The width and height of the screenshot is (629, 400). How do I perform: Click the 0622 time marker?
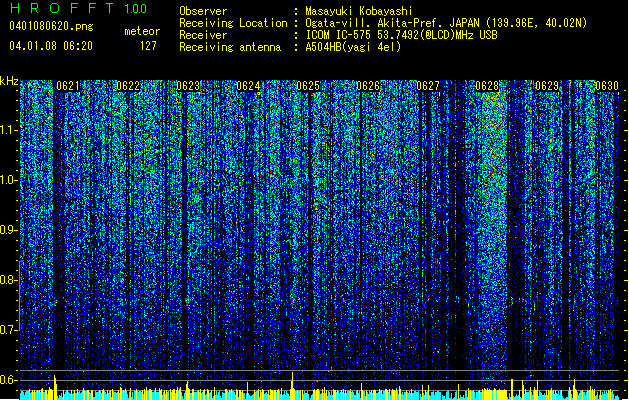click(x=128, y=86)
